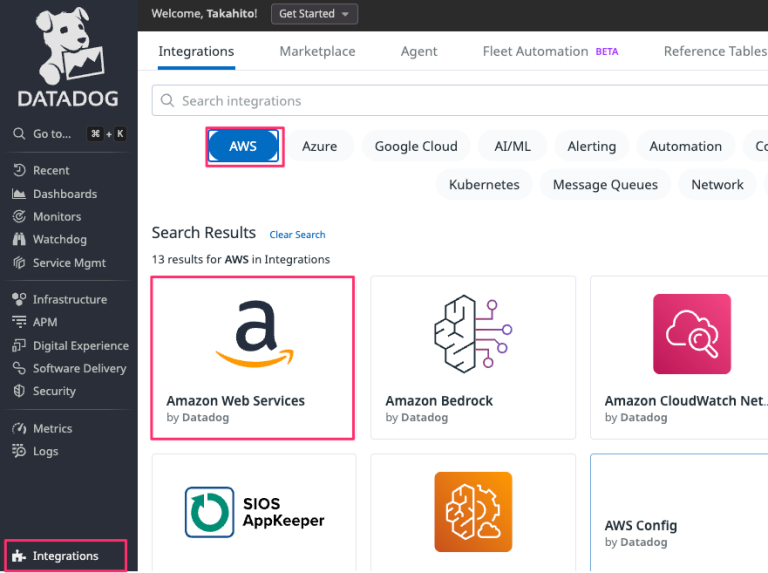768x573 pixels.
Task: Toggle the Automation filter chip
Action: pos(686,146)
